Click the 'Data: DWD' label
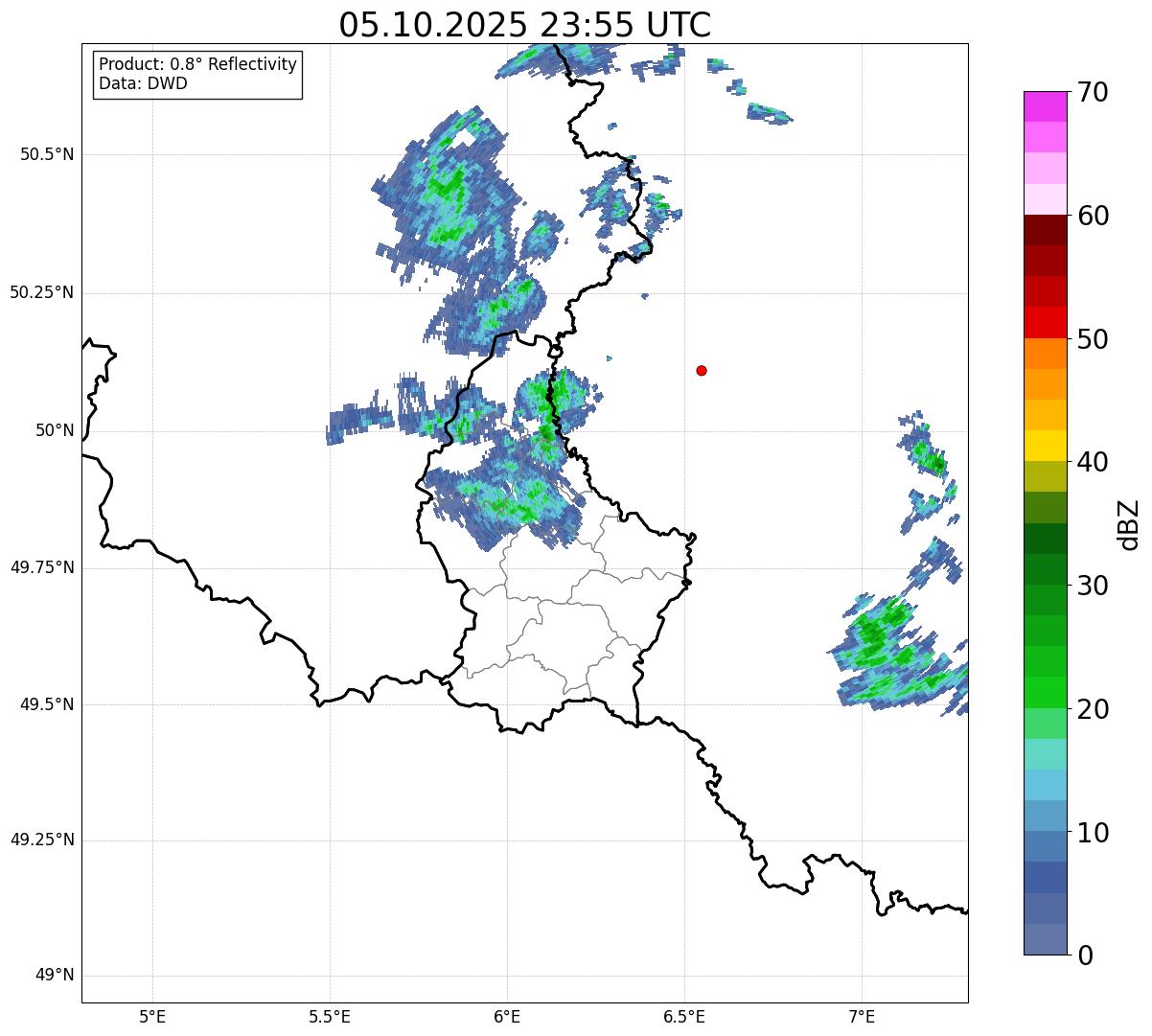1152x1036 pixels. click(x=143, y=83)
